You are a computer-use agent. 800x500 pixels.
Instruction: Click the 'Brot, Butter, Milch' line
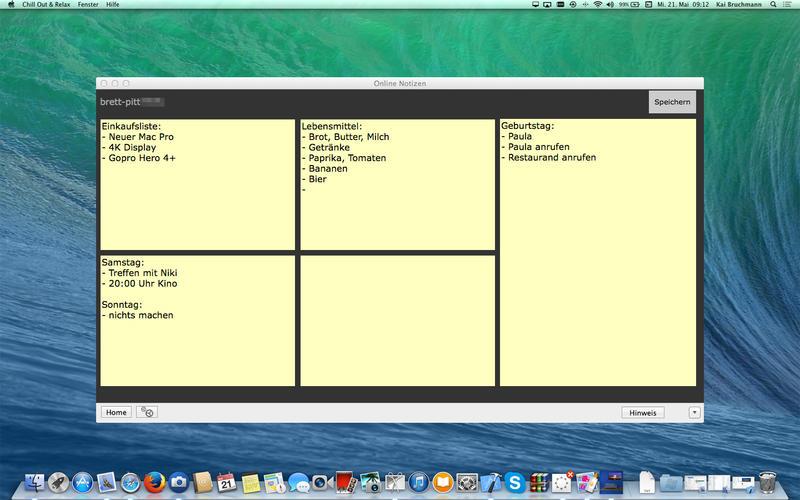coord(345,137)
